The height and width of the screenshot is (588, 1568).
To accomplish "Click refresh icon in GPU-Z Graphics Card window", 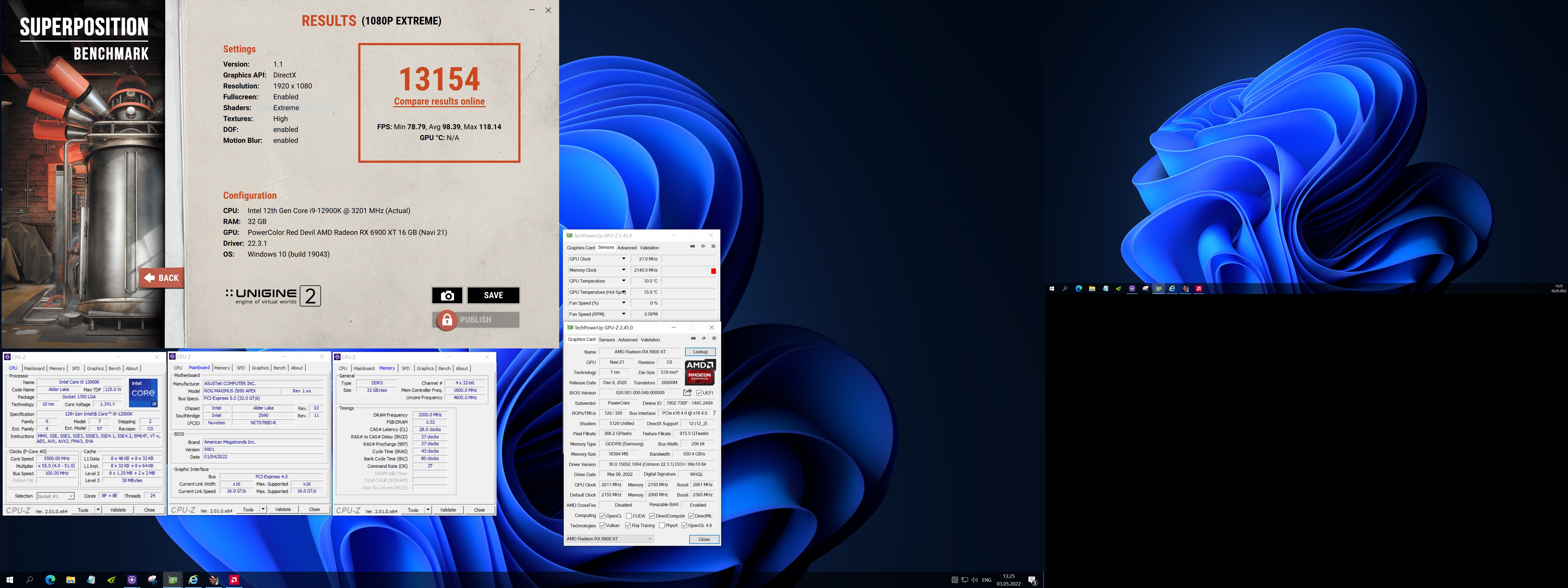I will tap(704, 338).
